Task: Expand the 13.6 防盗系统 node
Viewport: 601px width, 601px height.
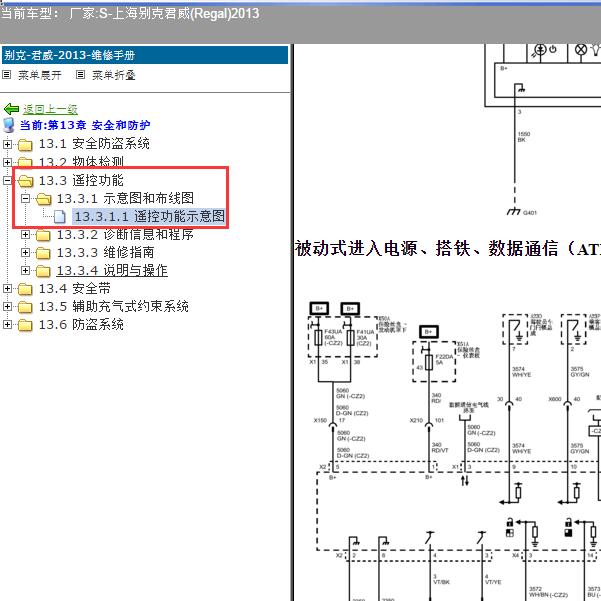Action: (7, 324)
